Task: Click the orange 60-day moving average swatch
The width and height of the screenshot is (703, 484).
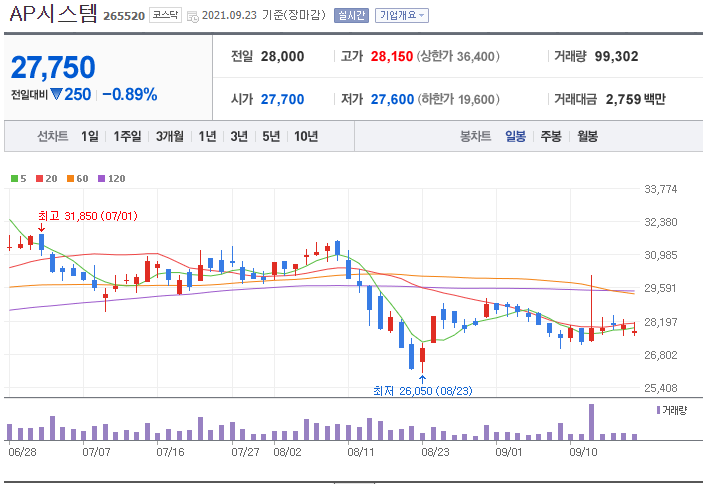Action: (70, 179)
